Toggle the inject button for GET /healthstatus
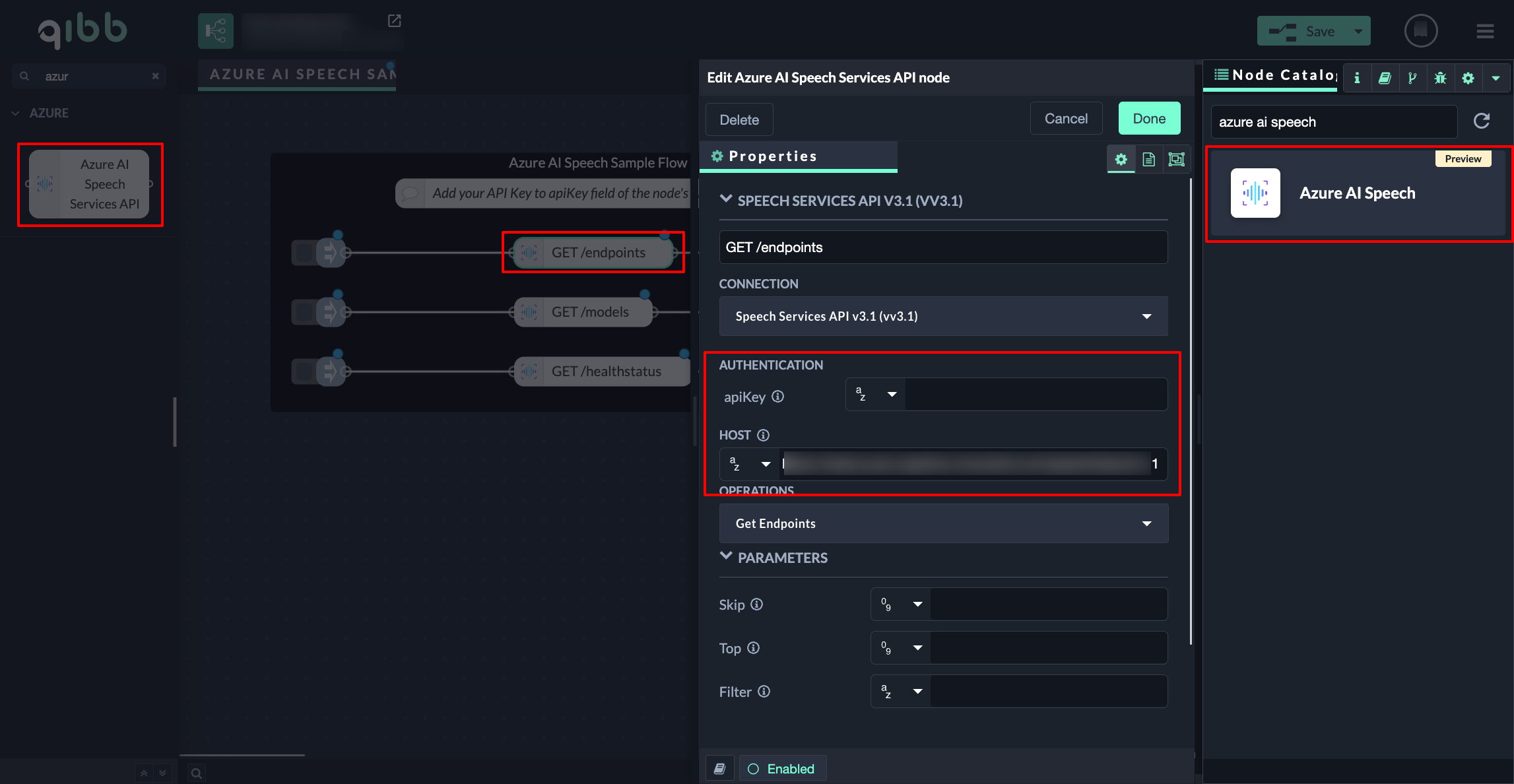 click(x=304, y=371)
